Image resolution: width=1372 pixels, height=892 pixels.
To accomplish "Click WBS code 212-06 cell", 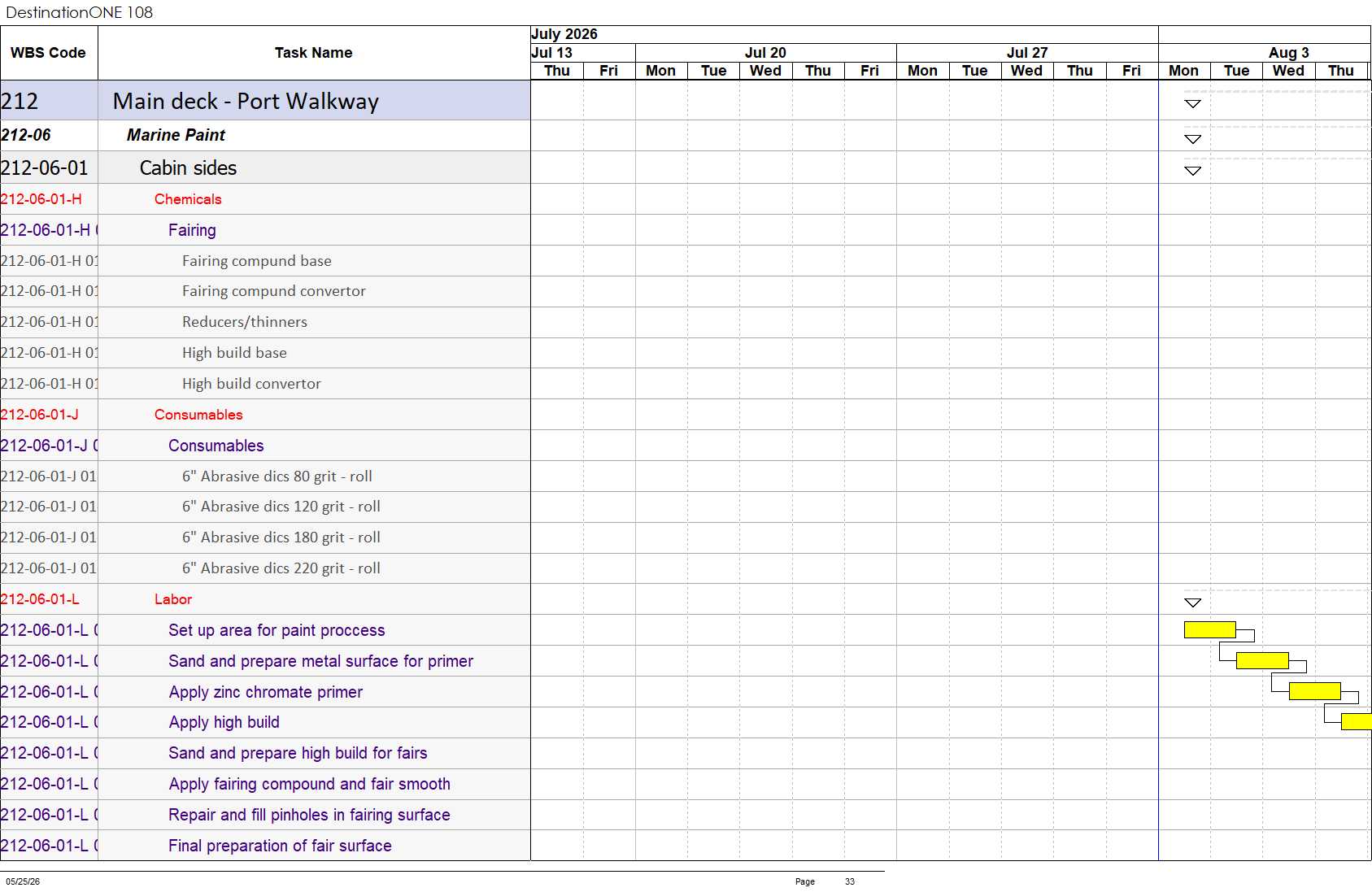I will (49, 135).
